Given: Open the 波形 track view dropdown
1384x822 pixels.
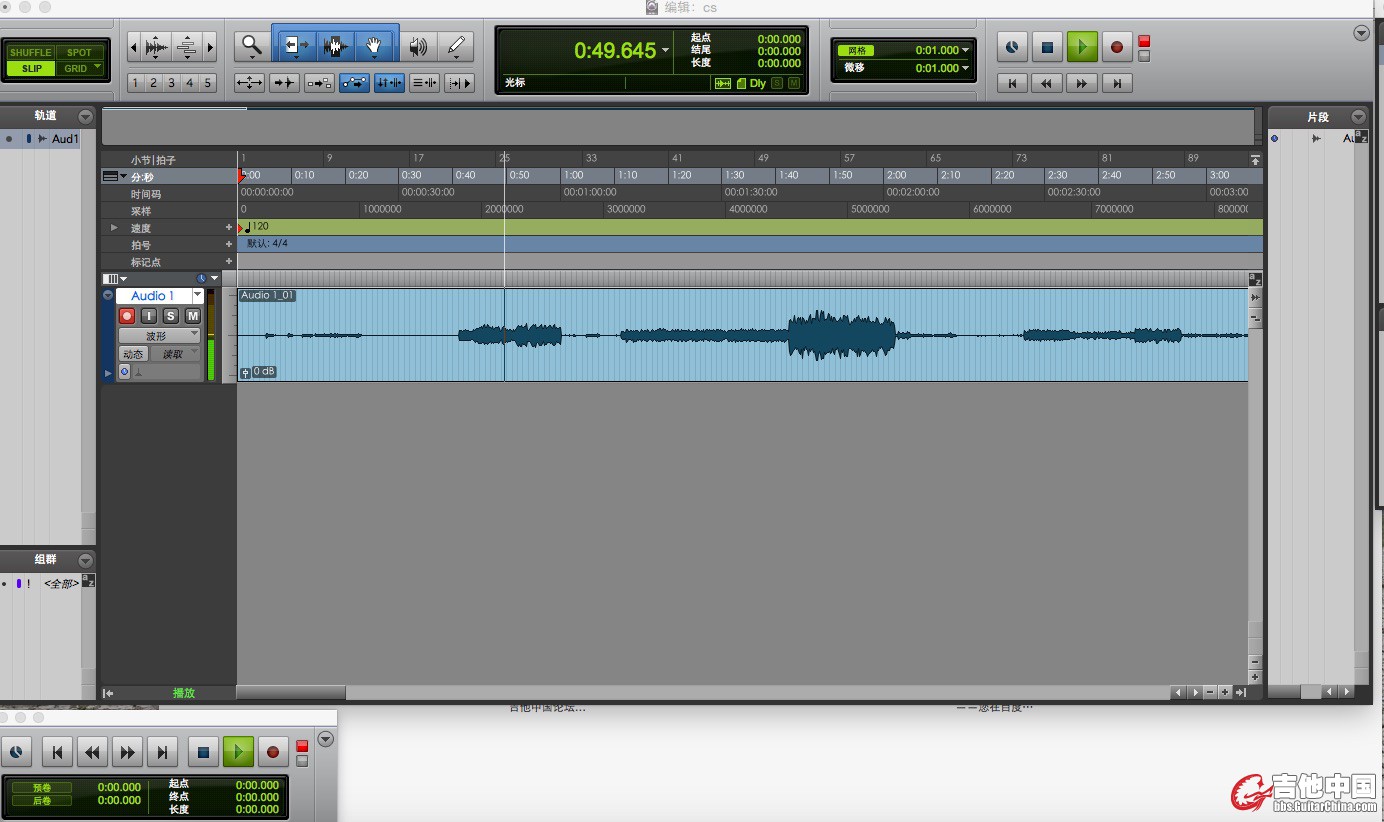Looking at the screenshot, I should point(159,336).
